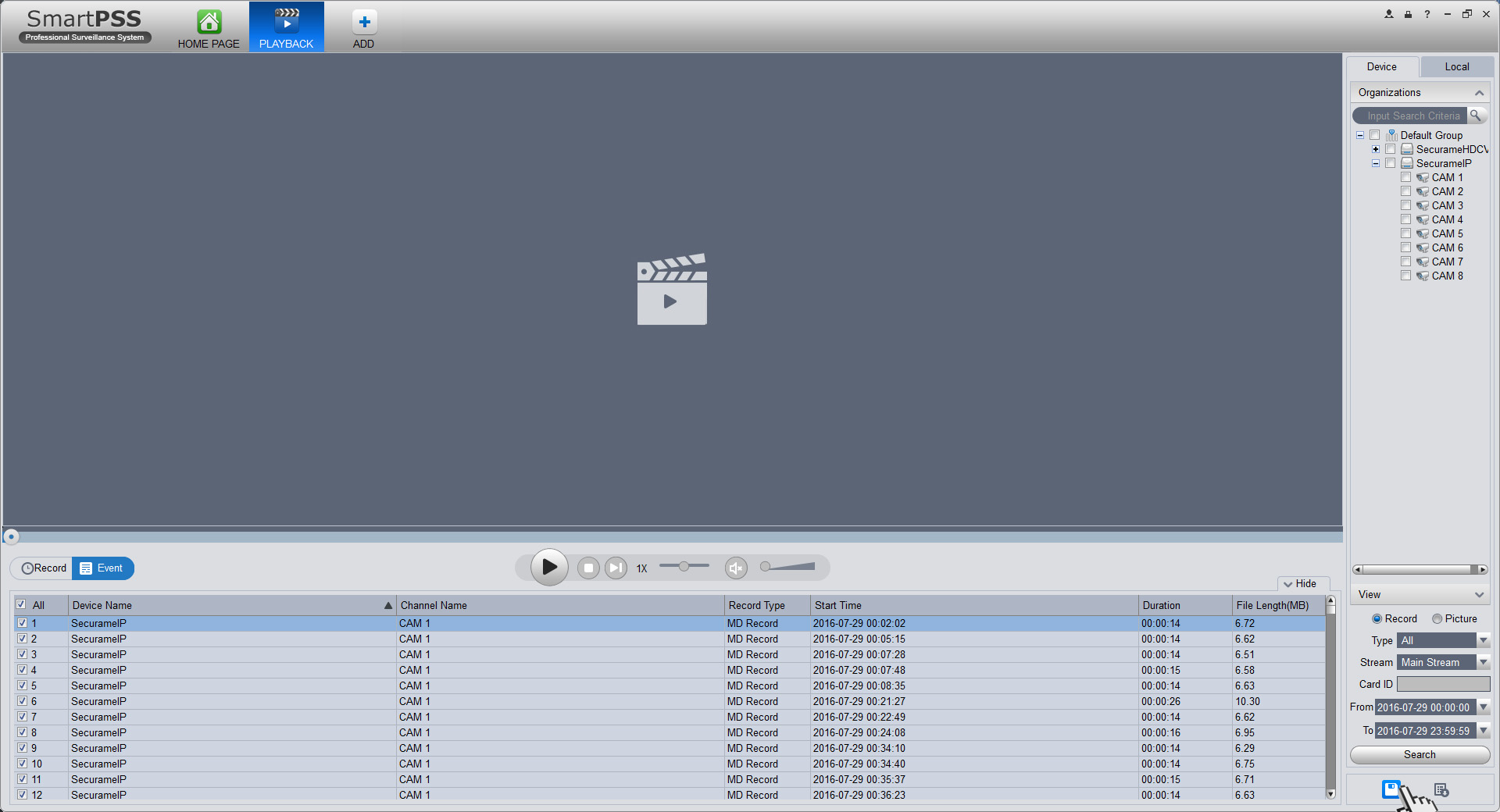The height and width of the screenshot is (812, 1500).
Task: Check the CAM 2 checkbox in tree
Action: click(x=1405, y=191)
